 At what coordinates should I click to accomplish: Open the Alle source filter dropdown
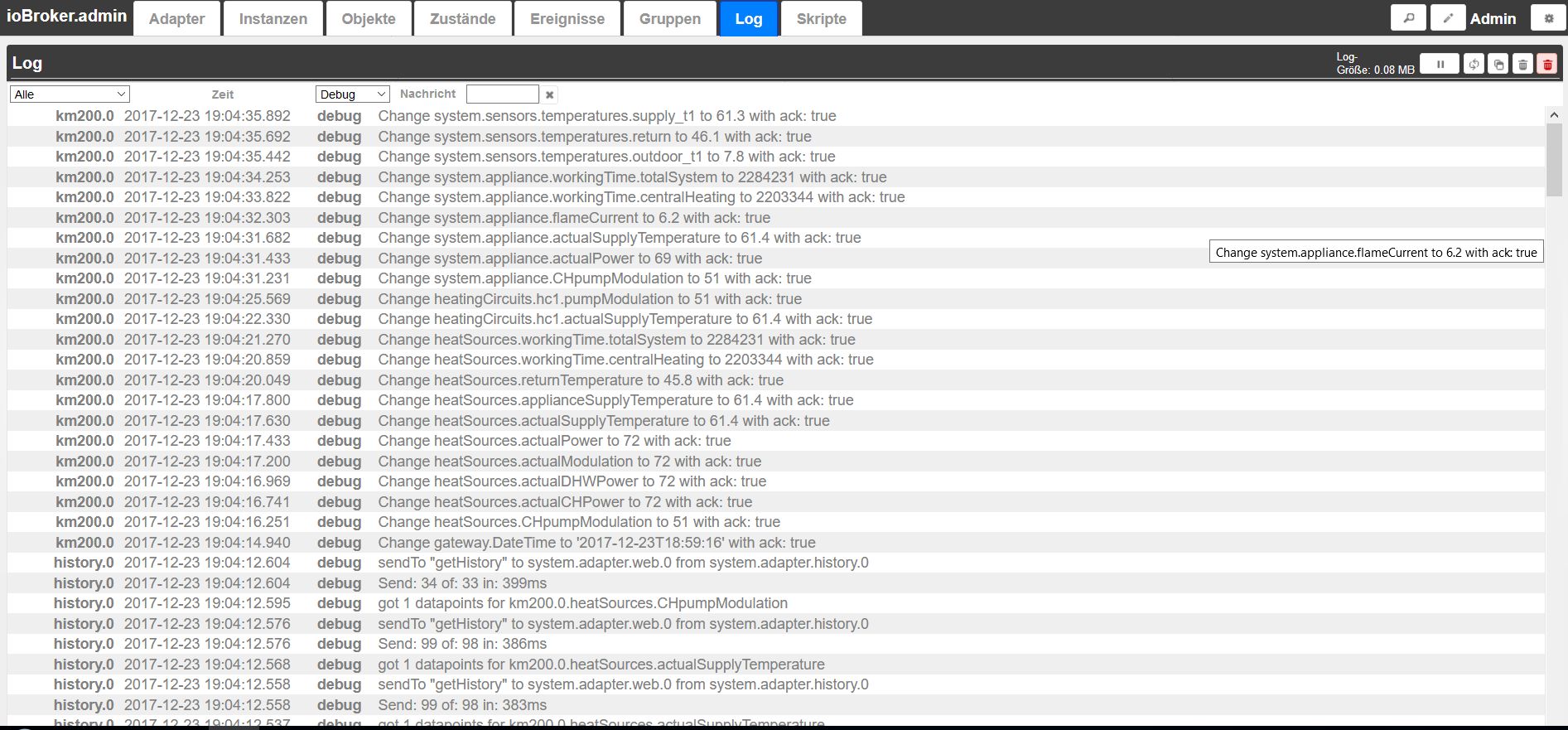(x=70, y=94)
